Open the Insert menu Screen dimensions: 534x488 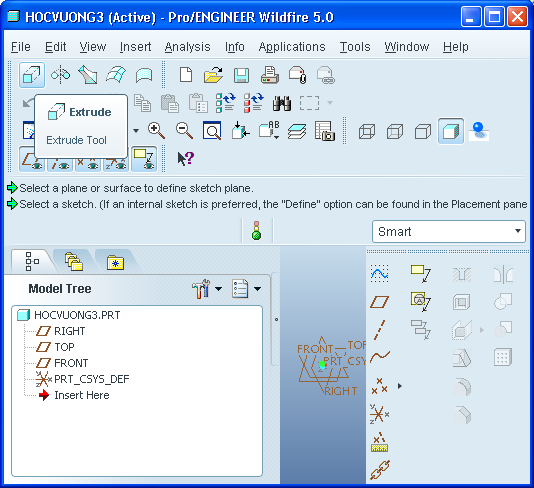pyautogui.click(x=136, y=47)
